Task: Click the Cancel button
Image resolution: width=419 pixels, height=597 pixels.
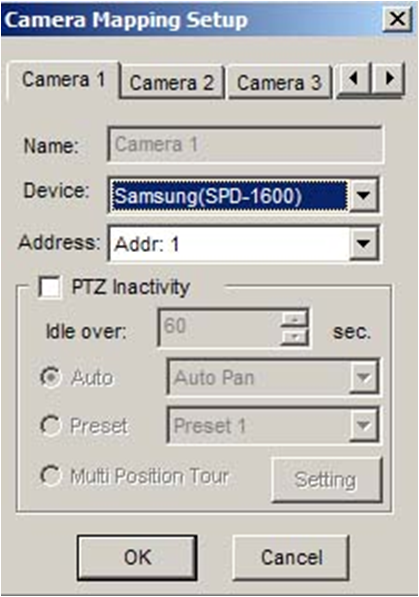Action: [x=291, y=557]
